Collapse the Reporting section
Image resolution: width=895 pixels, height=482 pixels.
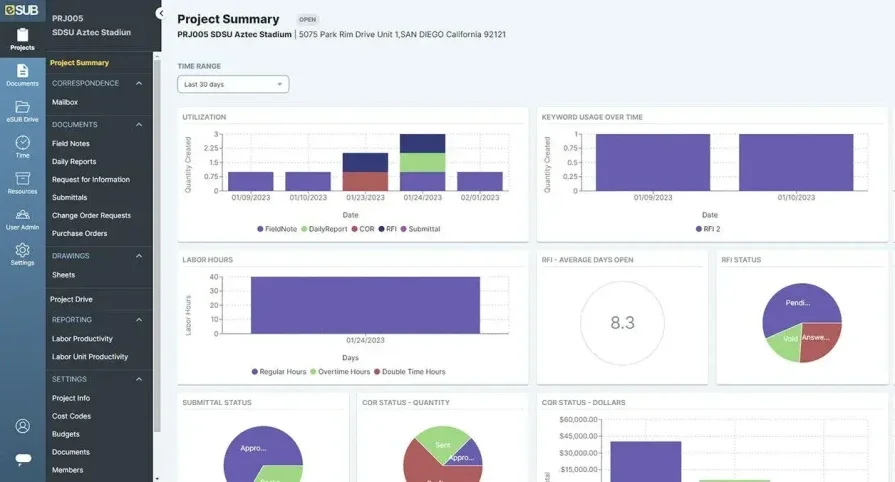point(139,320)
